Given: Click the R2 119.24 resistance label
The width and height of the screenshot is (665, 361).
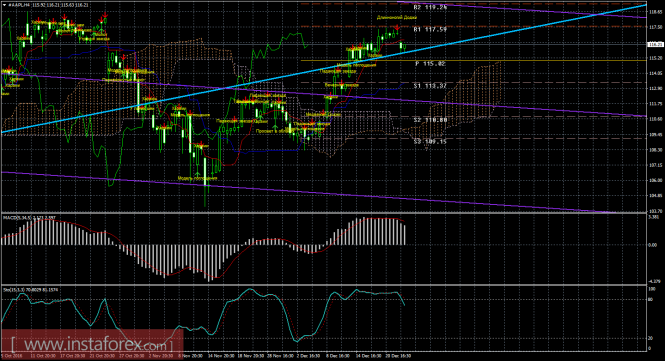Looking at the screenshot, I should [x=430, y=7].
